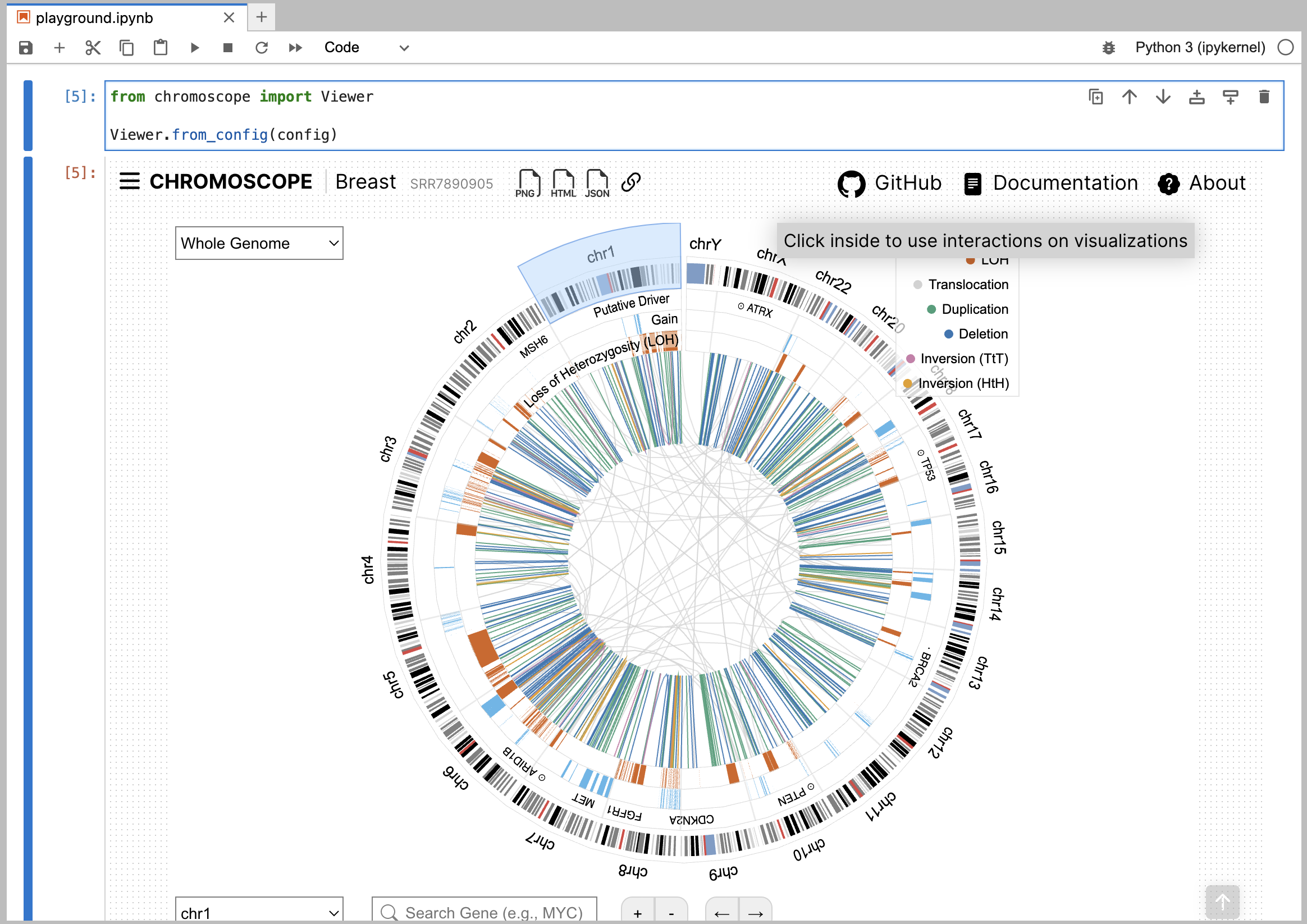Run the selected cell
The image size is (1307, 924).
(194, 48)
